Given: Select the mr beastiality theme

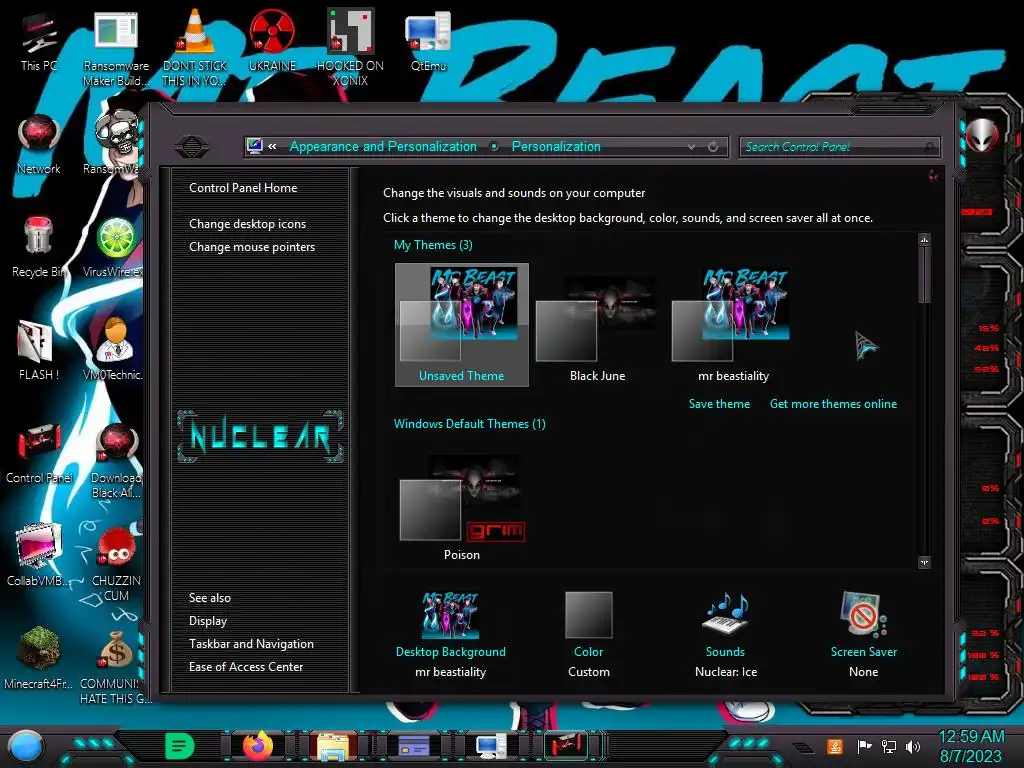Looking at the screenshot, I should pos(733,325).
